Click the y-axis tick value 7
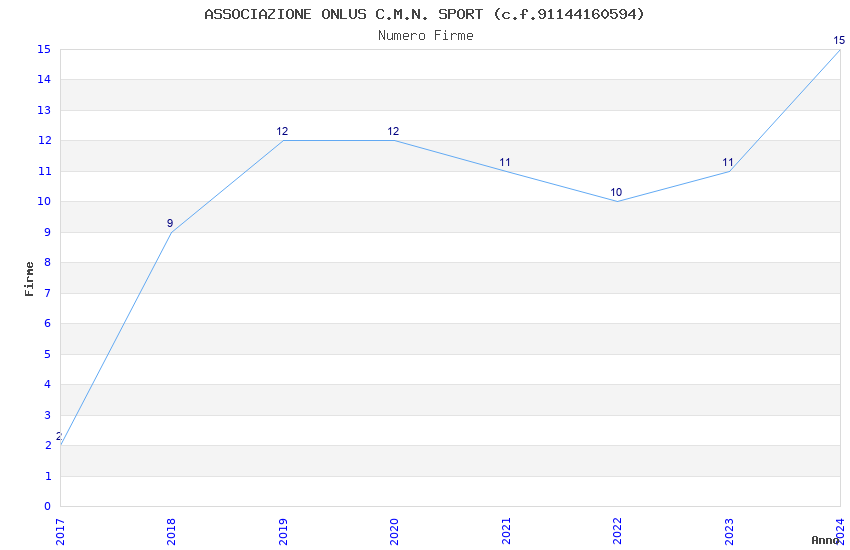850x550 pixels. pos(48,293)
